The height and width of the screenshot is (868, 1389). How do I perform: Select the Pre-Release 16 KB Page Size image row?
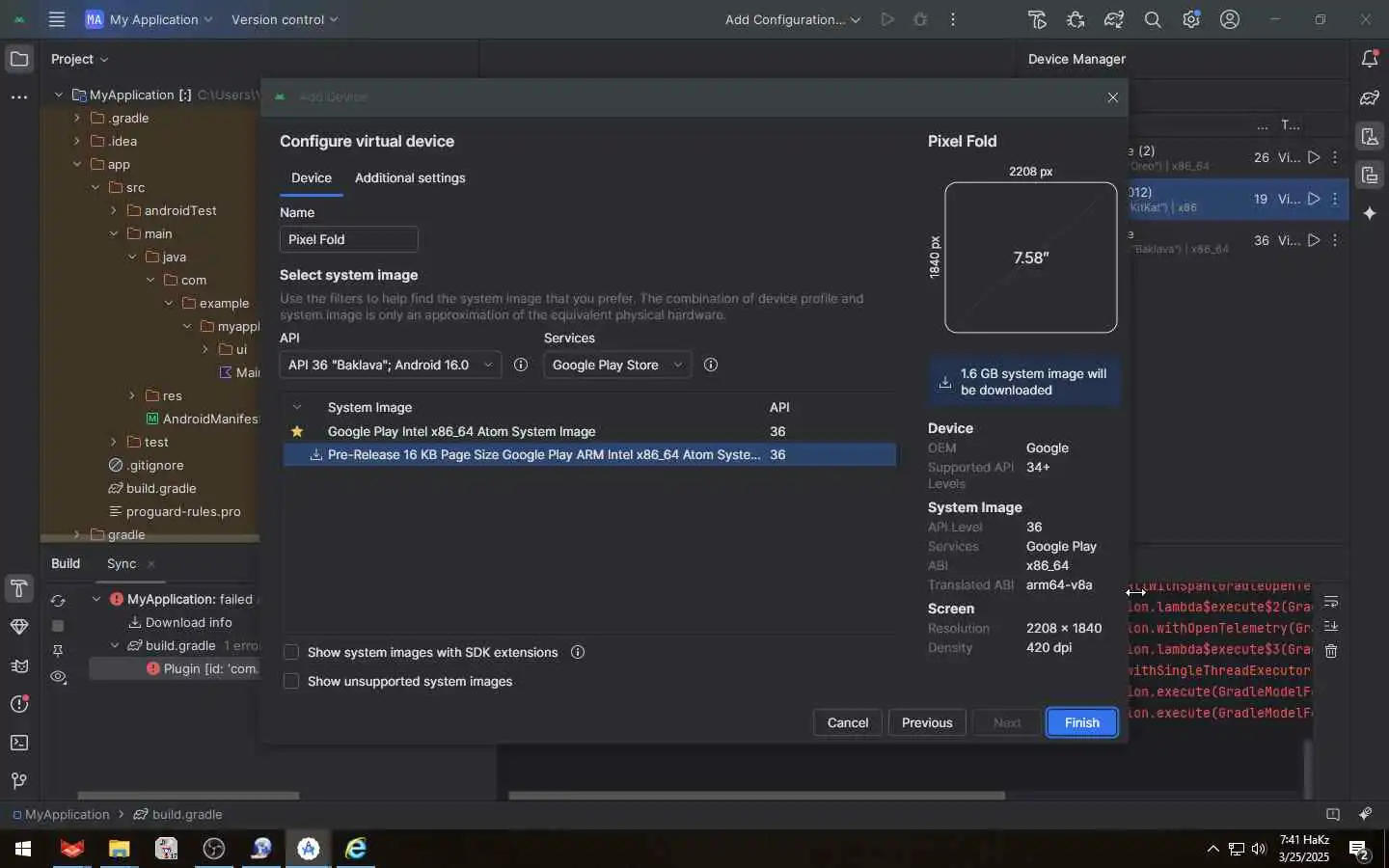point(589,454)
